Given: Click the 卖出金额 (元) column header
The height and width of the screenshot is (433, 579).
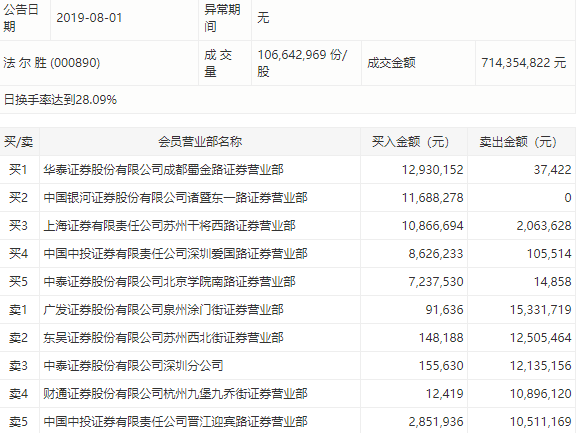Looking at the screenshot, I should pos(518,142).
